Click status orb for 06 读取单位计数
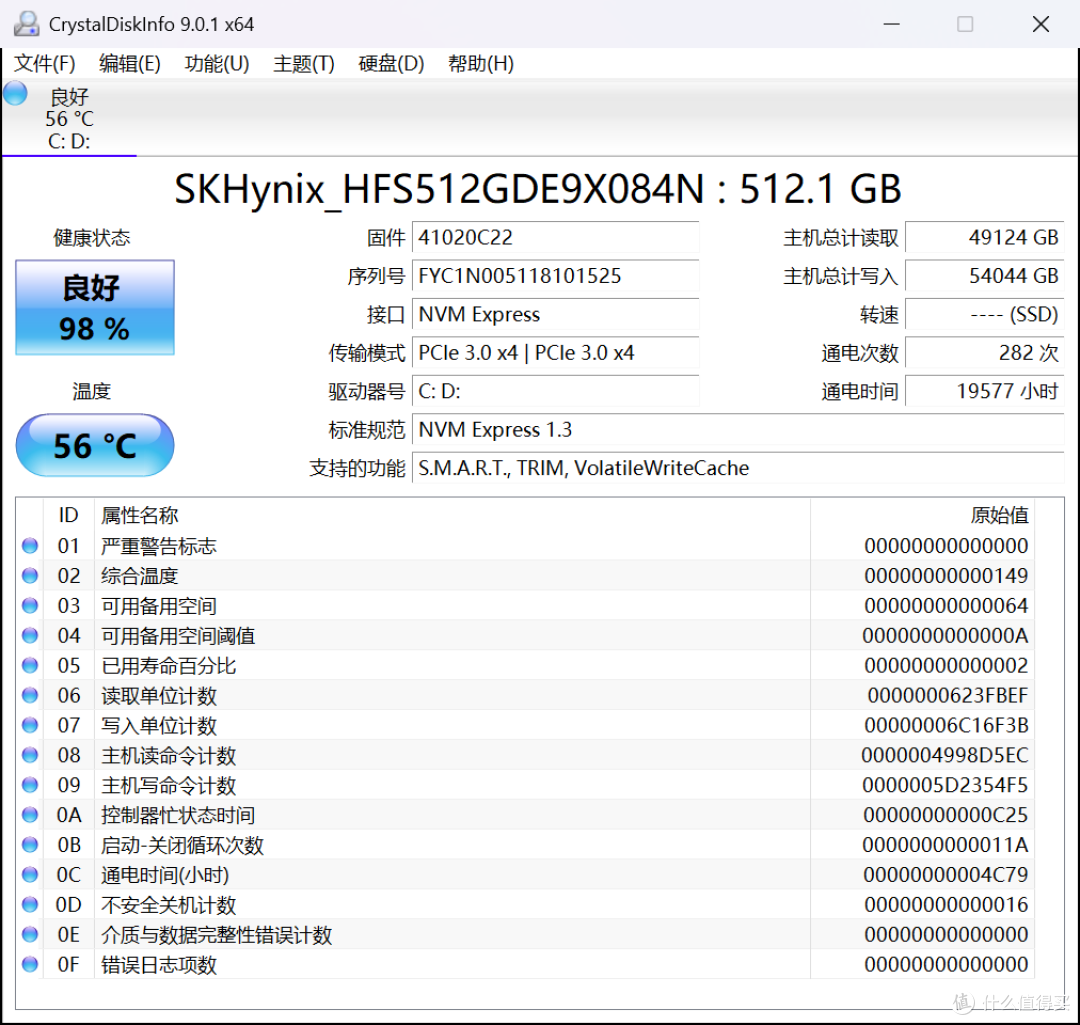 [x=30, y=695]
